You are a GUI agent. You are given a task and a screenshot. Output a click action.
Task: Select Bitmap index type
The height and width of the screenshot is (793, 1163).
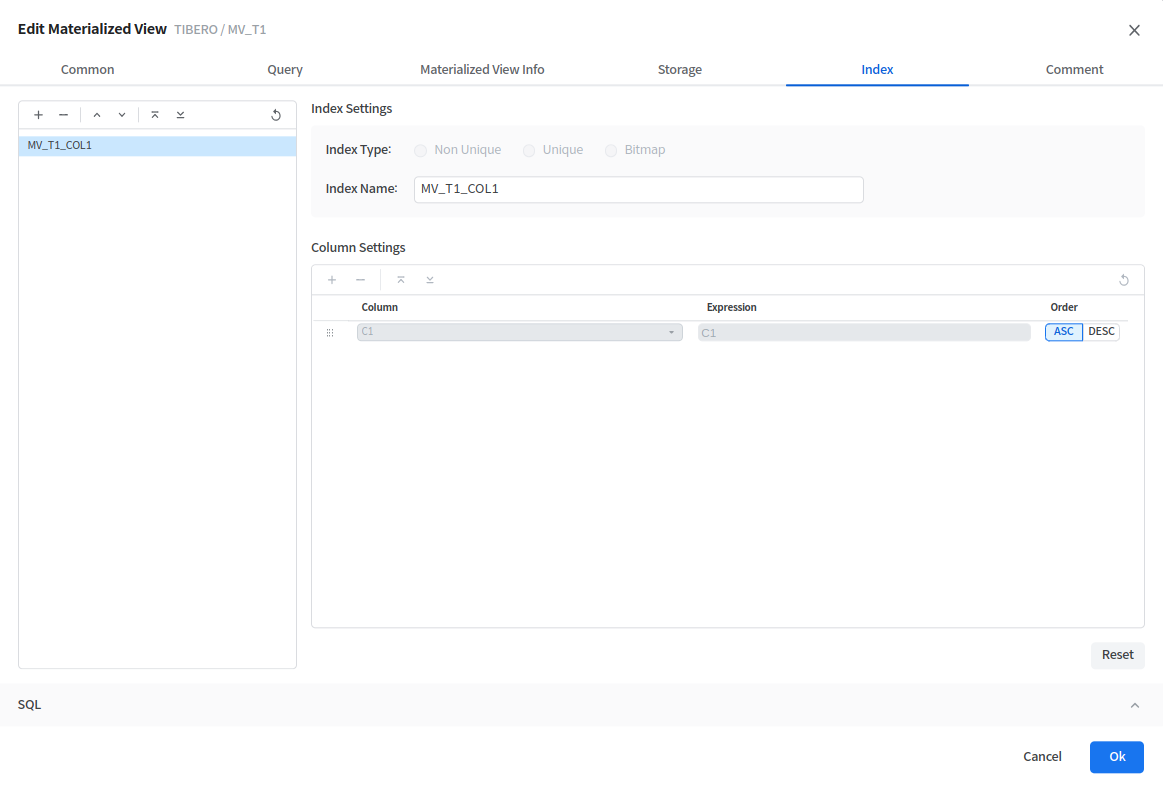tap(611, 150)
